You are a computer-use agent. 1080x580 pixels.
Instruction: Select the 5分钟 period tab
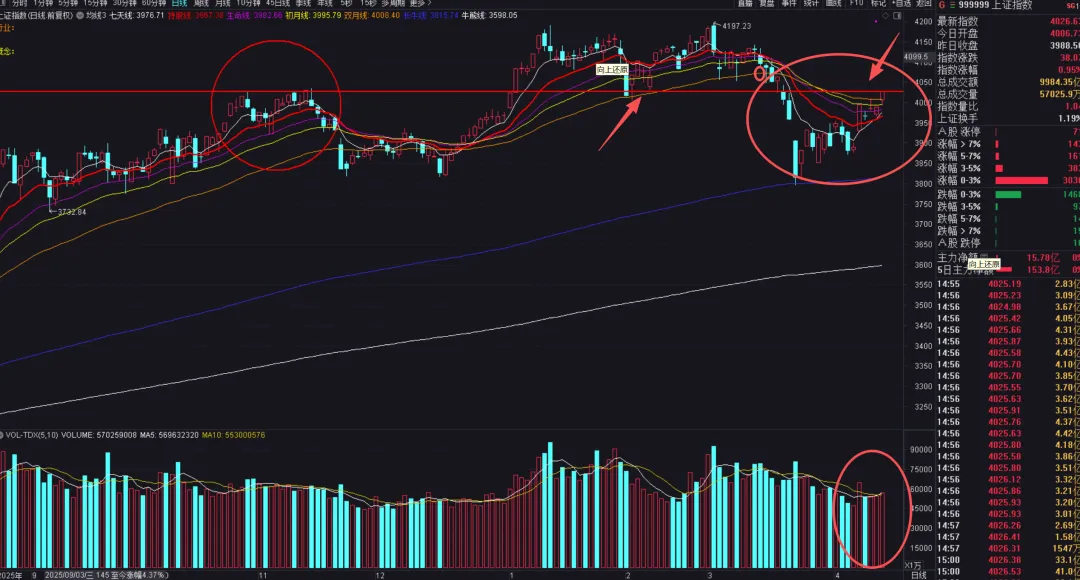[x=68, y=3]
